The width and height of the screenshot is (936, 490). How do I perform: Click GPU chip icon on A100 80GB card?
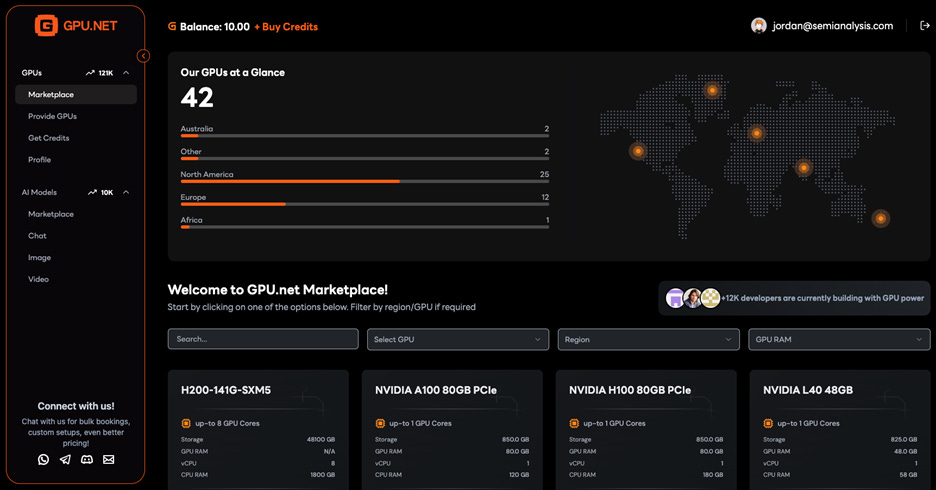click(380, 423)
